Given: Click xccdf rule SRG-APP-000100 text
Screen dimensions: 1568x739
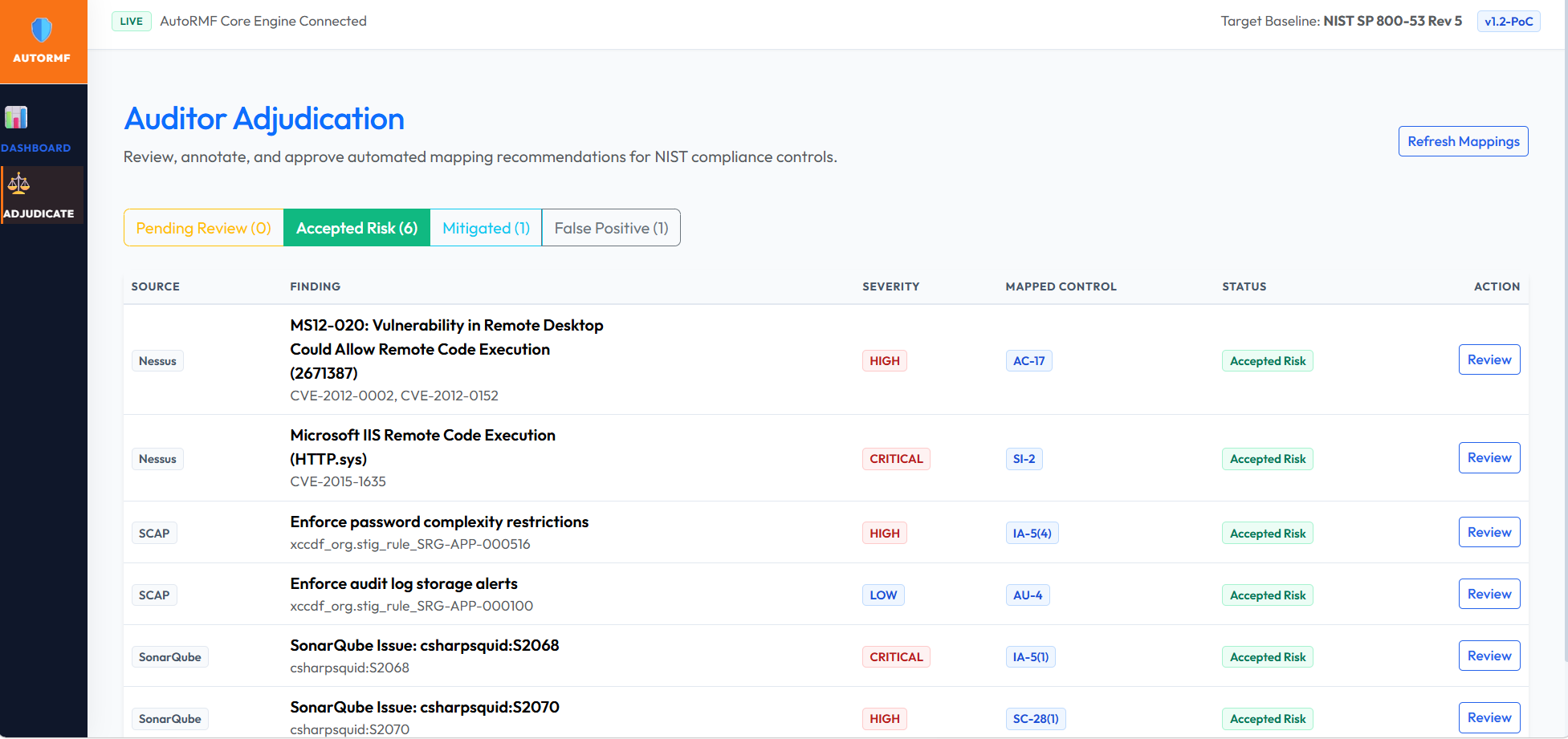Looking at the screenshot, I should pos(412,606).
